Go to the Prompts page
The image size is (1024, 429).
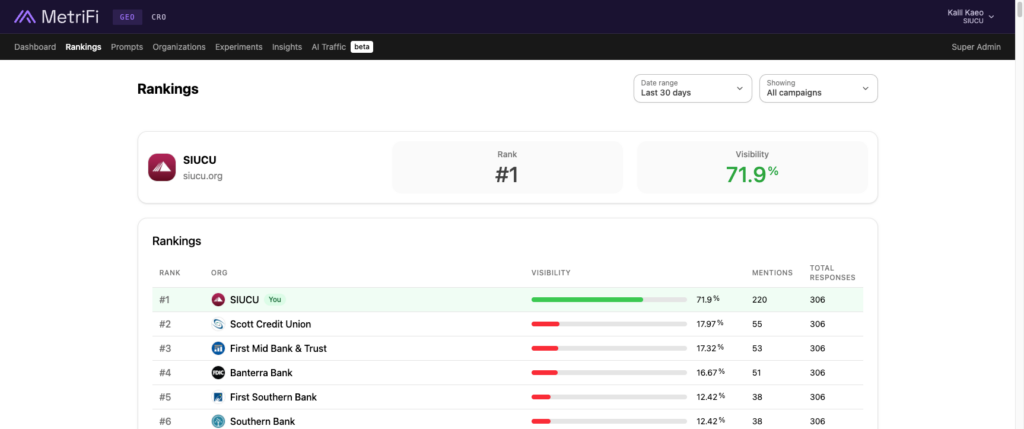pyautogui.click(x=127, y=47)
